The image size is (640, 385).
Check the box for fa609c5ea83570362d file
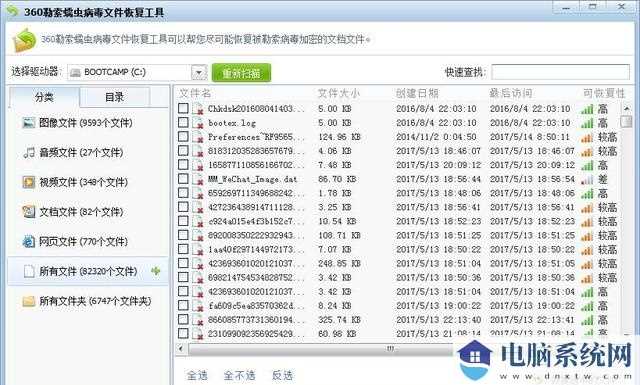point(183,305)
